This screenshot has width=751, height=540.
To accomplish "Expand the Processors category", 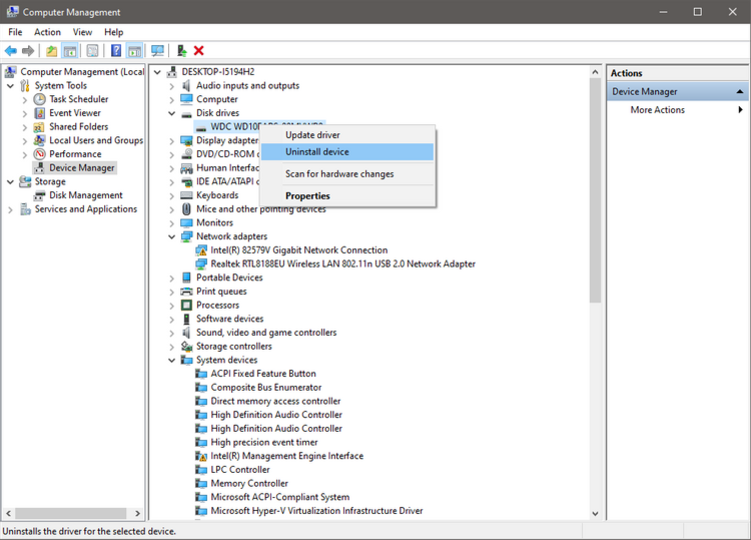I will point(171,305).
